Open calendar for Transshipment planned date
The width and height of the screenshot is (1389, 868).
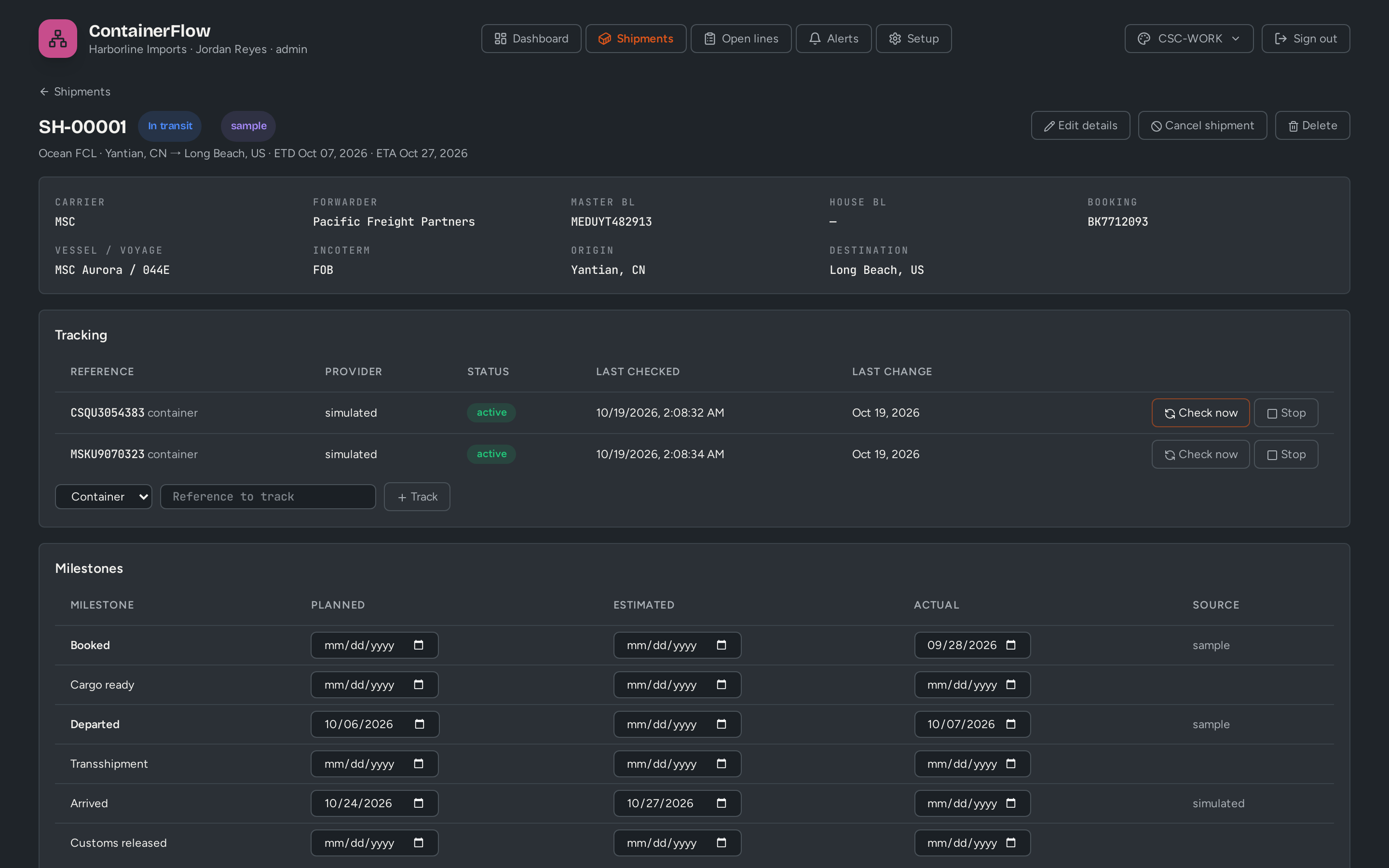(x=419, y=764)
